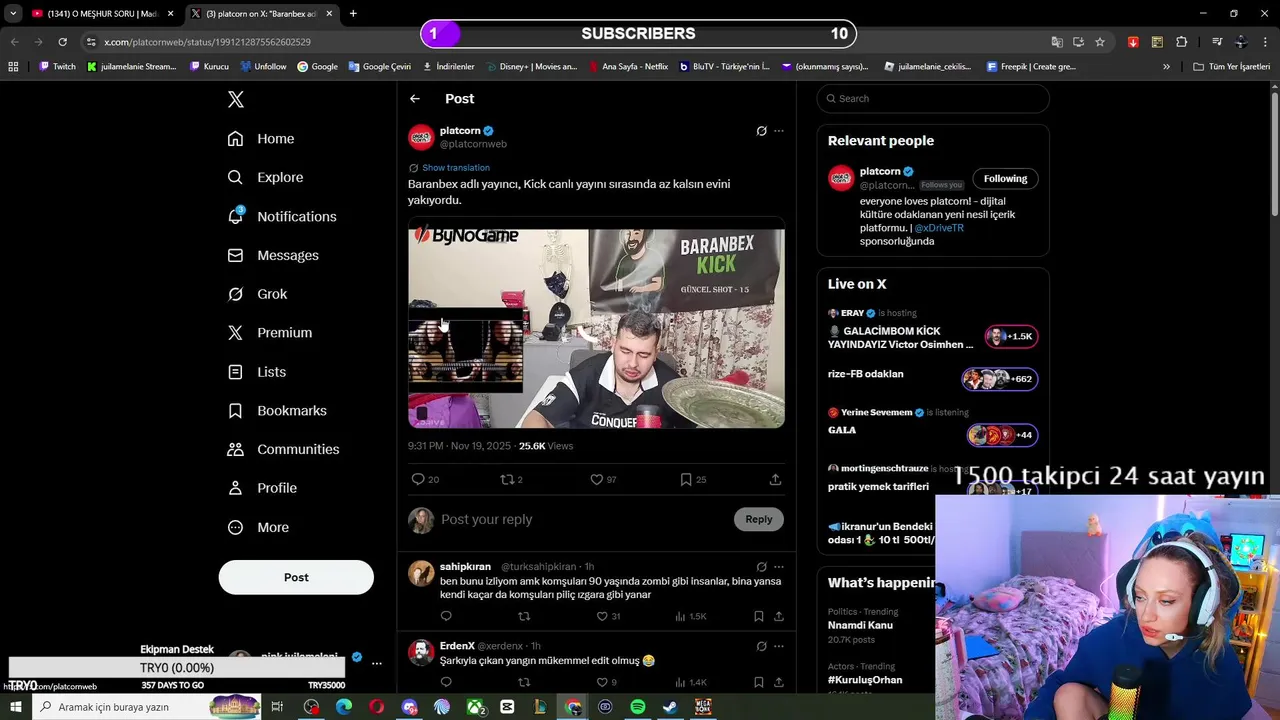The width and height of the screenshot is (1280, 720).
Task: Click the X Search box
Action: 933,99
